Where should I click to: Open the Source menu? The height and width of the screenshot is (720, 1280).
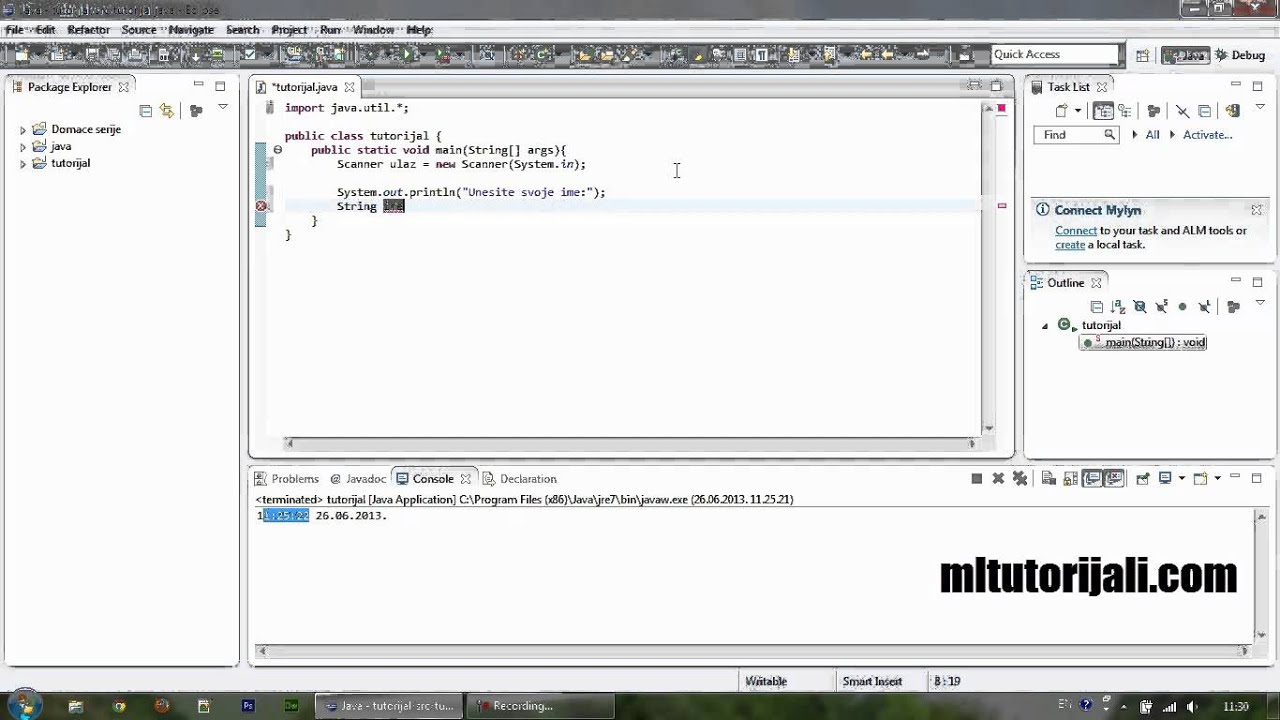point(139,30)
